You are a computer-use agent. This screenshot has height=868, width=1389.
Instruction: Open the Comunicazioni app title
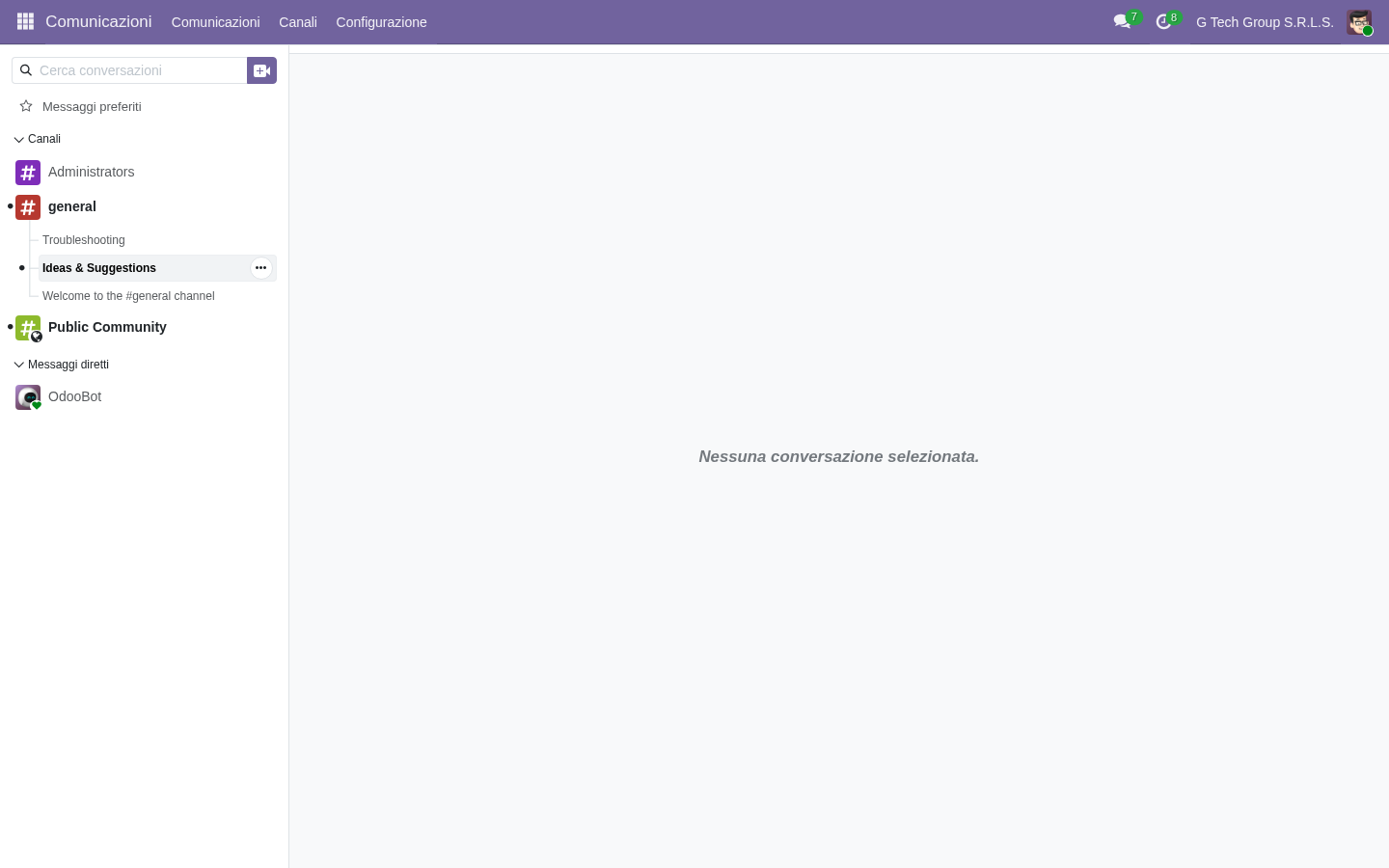pos(98,21)
